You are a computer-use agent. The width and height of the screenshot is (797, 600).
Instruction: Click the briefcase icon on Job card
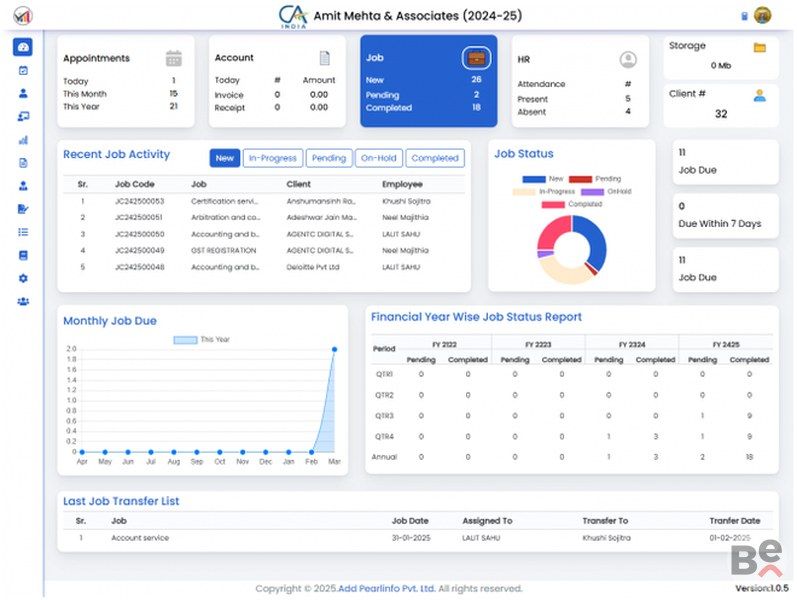pyautogui.click(x=476, y=58)
